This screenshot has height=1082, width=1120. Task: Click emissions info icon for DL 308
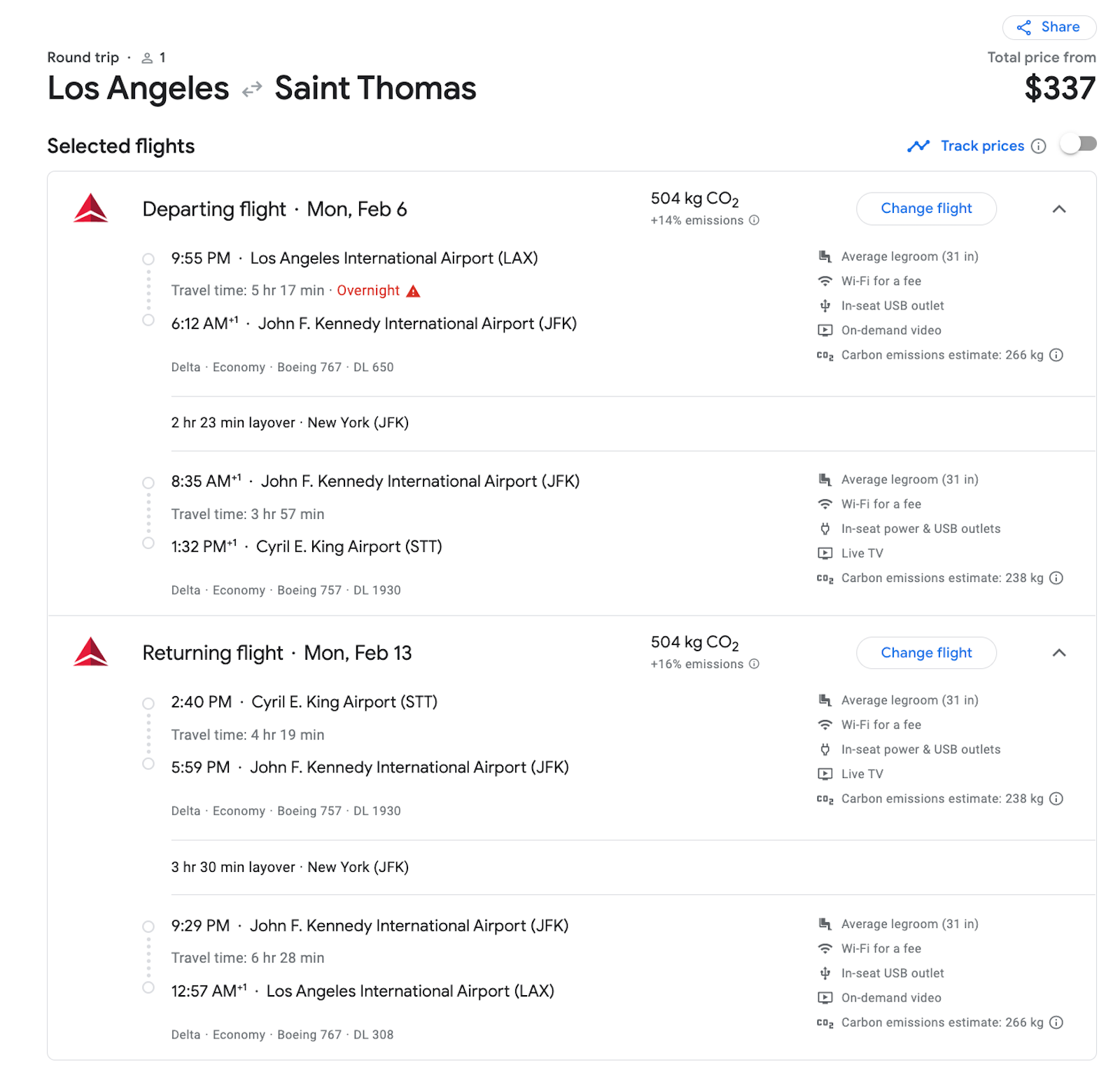pos(1056,1022)
